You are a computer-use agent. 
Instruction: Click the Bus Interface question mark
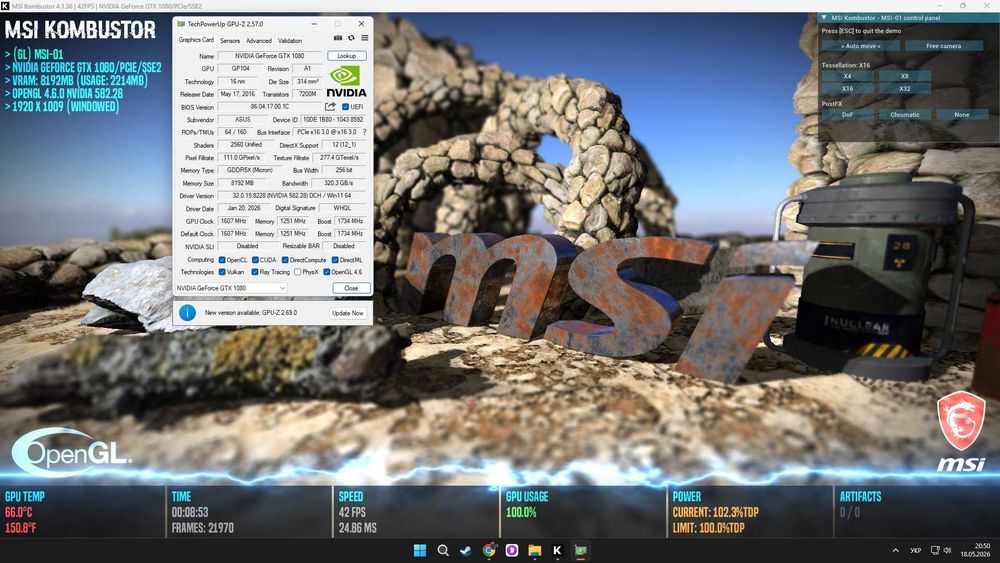(x=365, y=132)
